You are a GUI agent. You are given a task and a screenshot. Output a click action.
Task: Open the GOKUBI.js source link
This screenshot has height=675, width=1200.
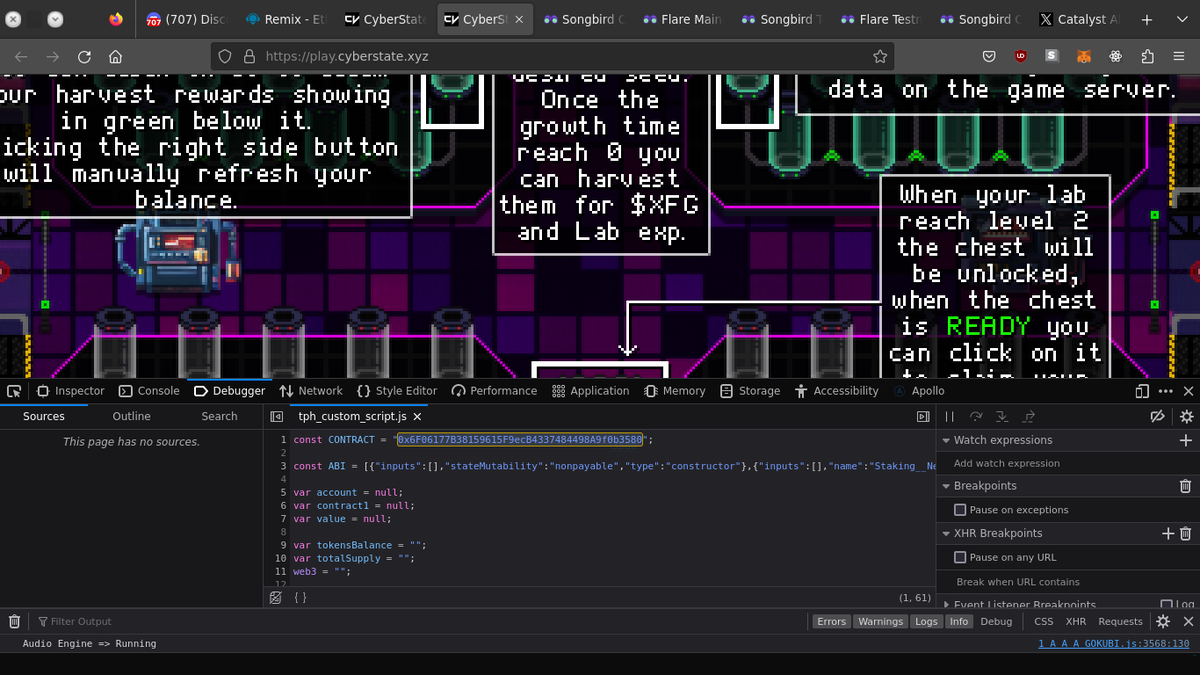1113,644
